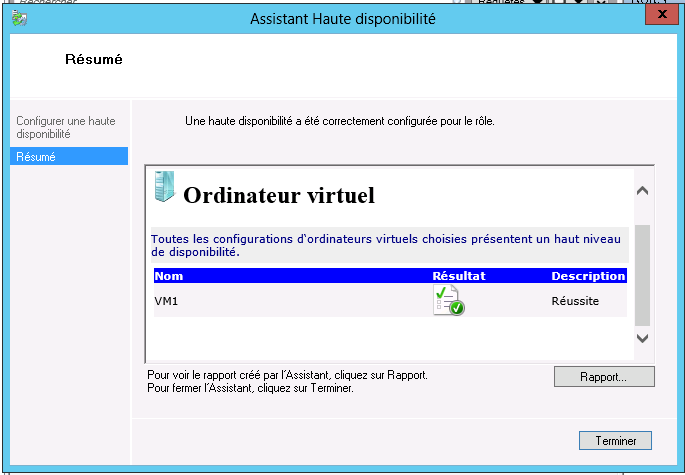Click the Réussite description cell

[x=575, y=301]
